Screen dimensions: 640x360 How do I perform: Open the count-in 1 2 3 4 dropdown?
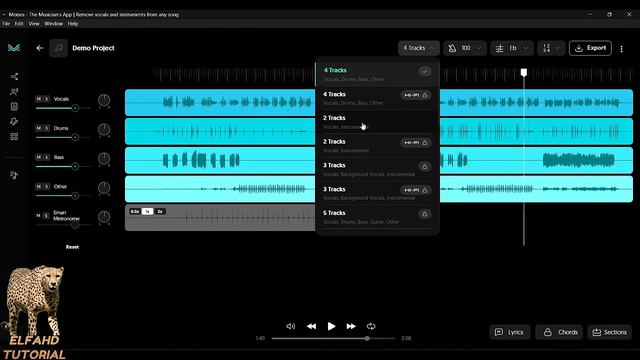point(551,48)
